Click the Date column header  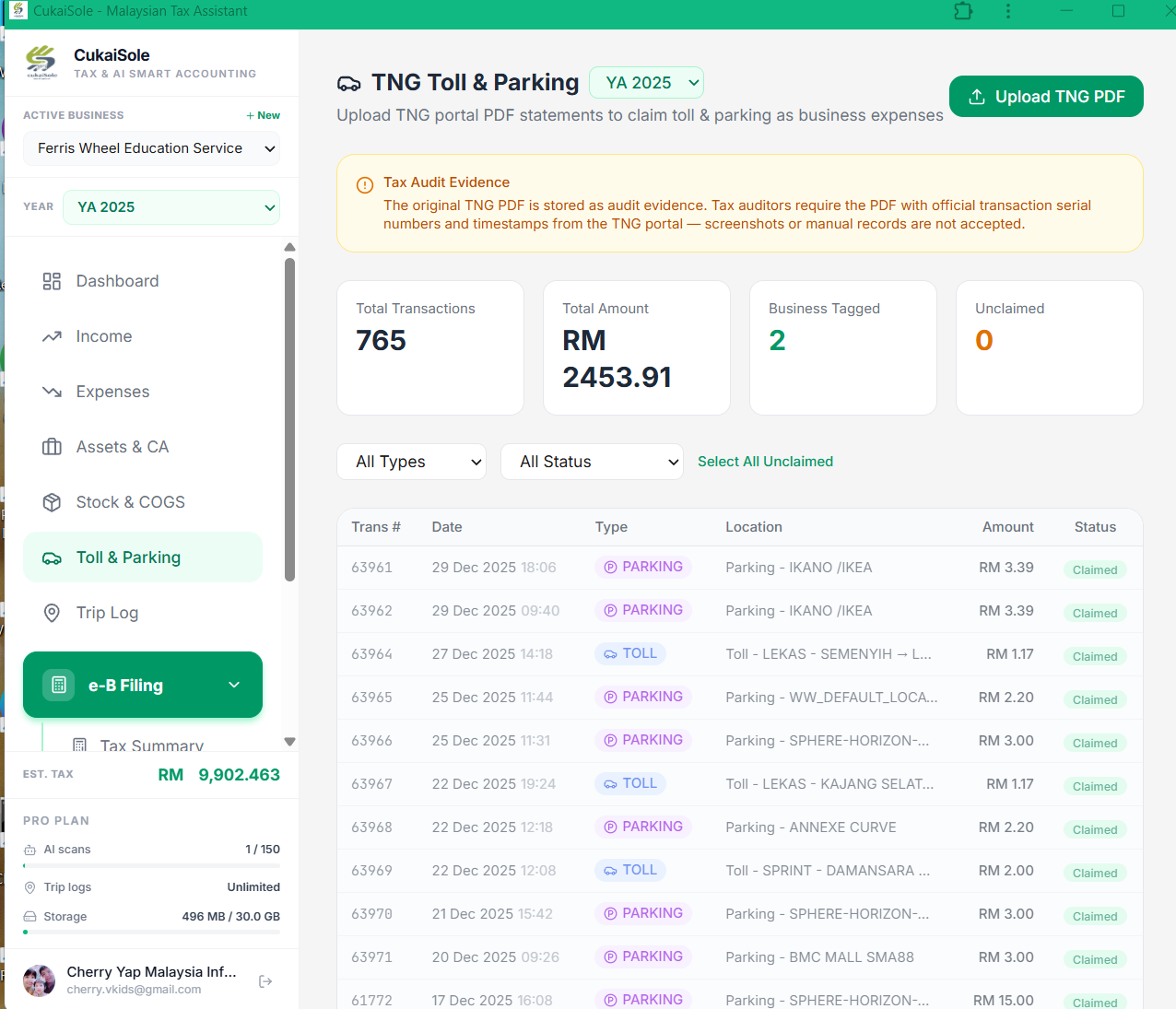[447, 527]
